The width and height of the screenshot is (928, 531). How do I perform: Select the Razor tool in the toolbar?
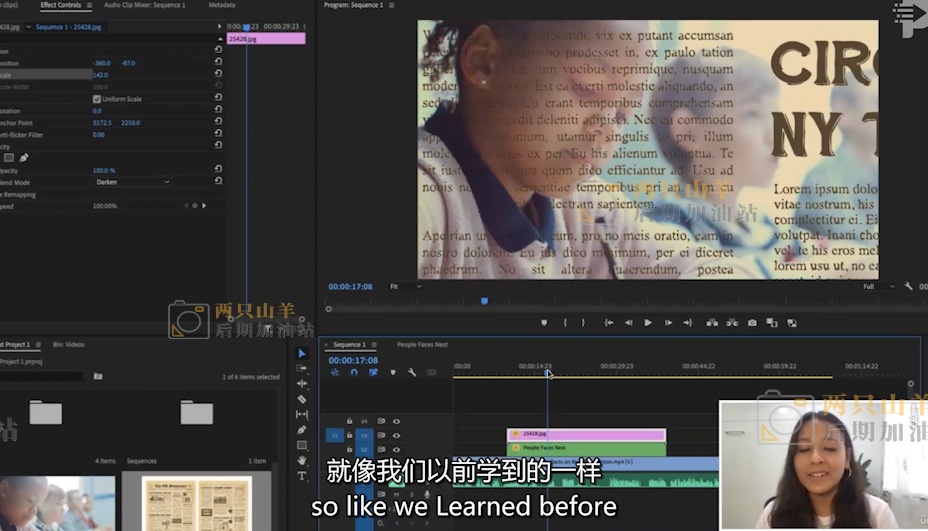tap(302, 399)
